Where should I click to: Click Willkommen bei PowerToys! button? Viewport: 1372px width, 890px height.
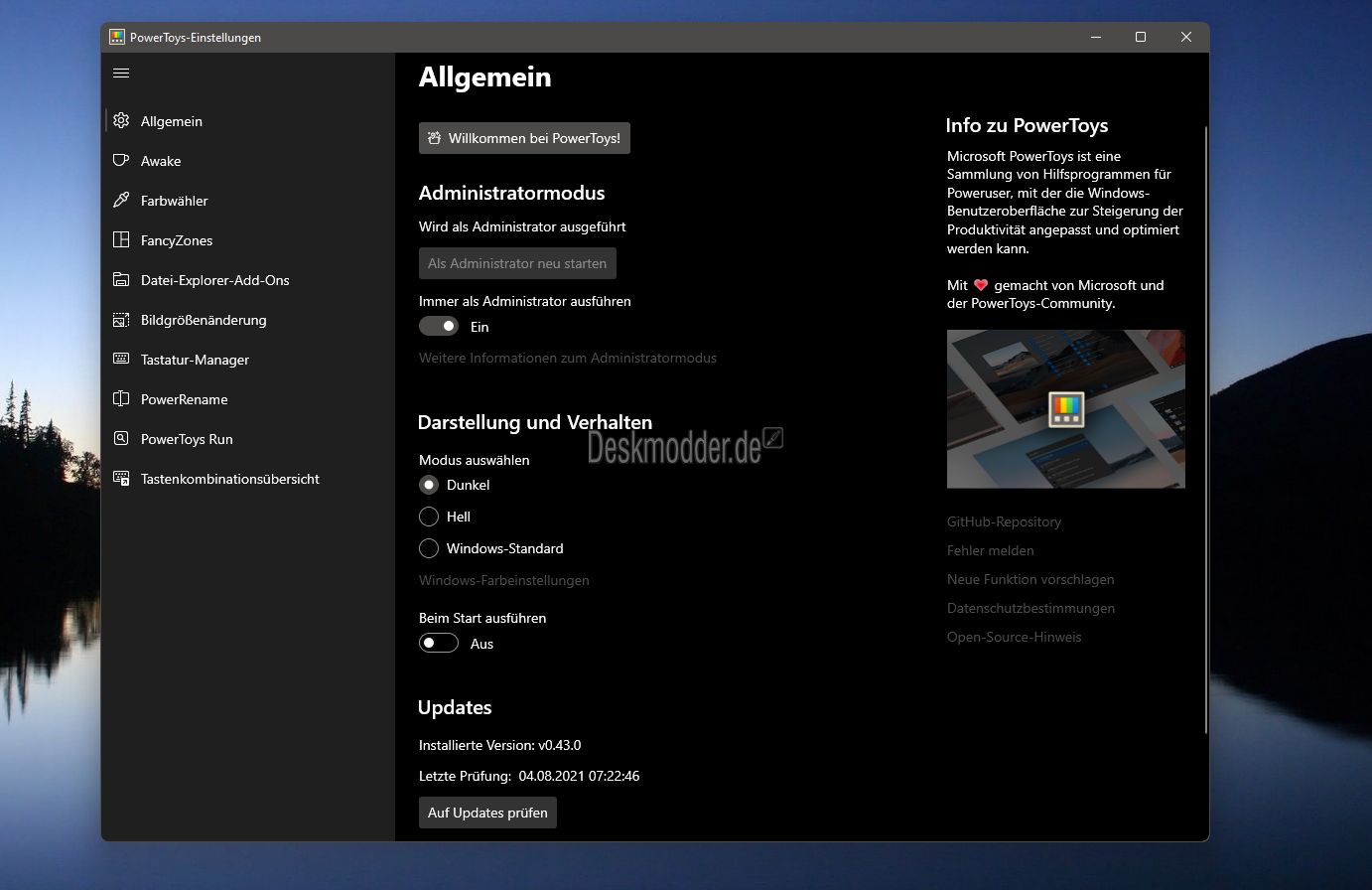click(524, 138)
